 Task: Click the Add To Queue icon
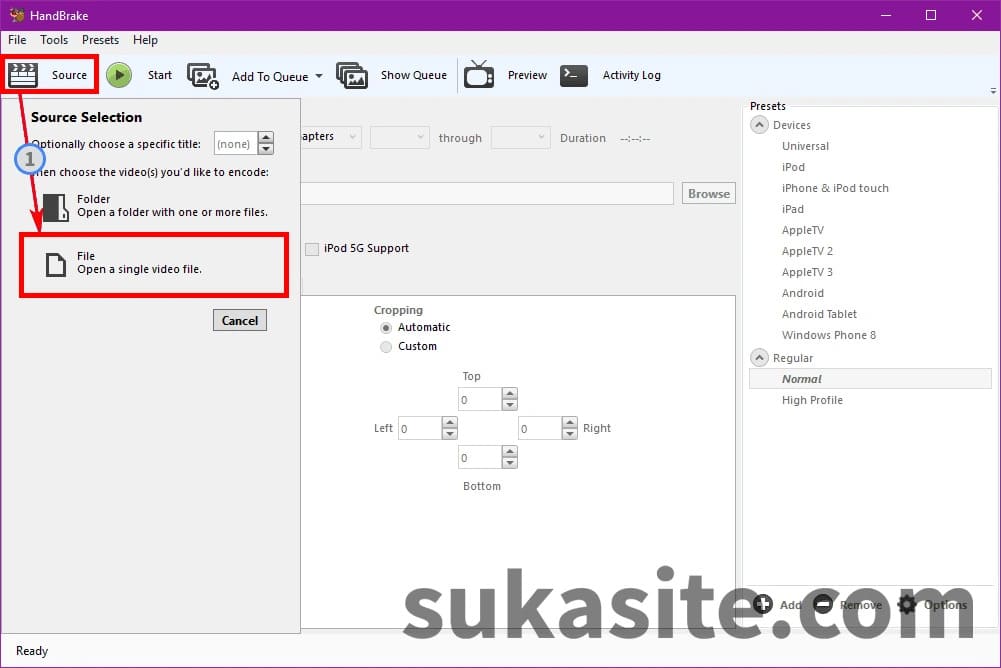point(203,76)
